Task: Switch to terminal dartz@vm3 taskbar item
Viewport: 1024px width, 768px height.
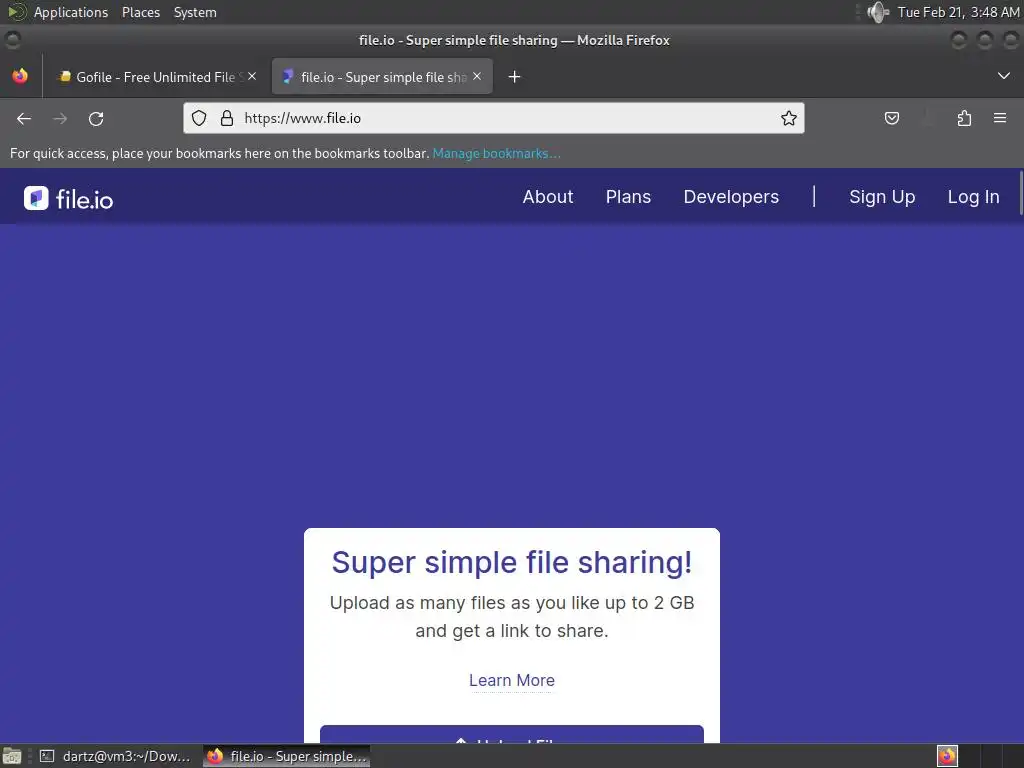Action: pyautogui.click(x=116, y=756)
